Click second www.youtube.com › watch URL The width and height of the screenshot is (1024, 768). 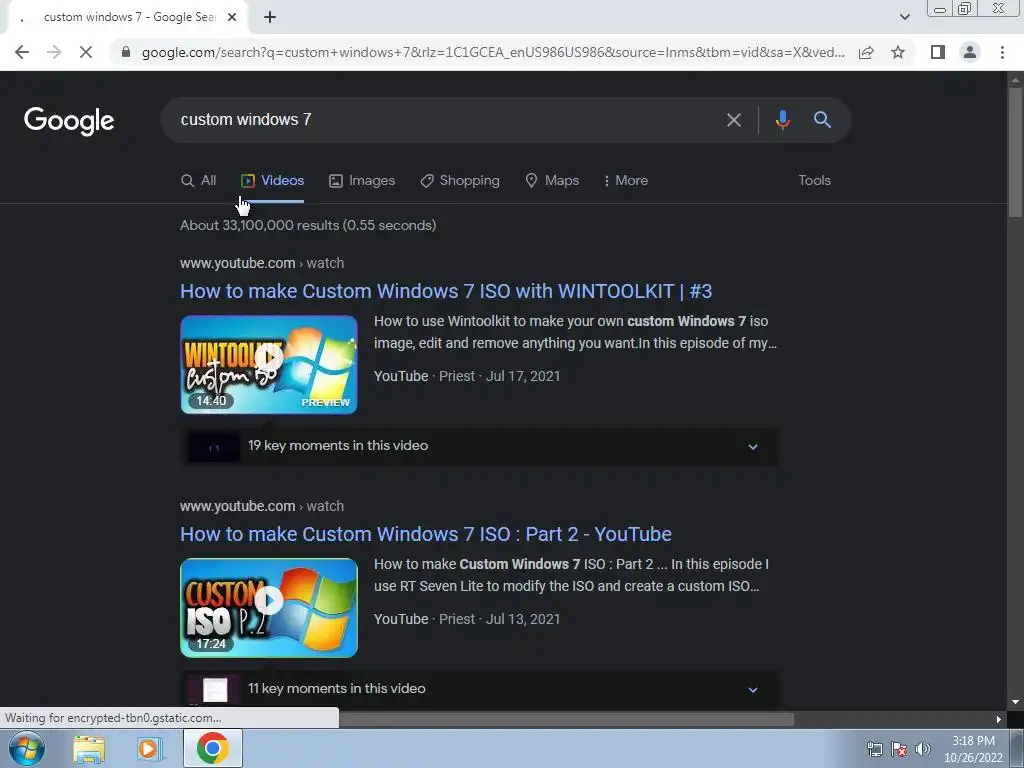(262, 506)
